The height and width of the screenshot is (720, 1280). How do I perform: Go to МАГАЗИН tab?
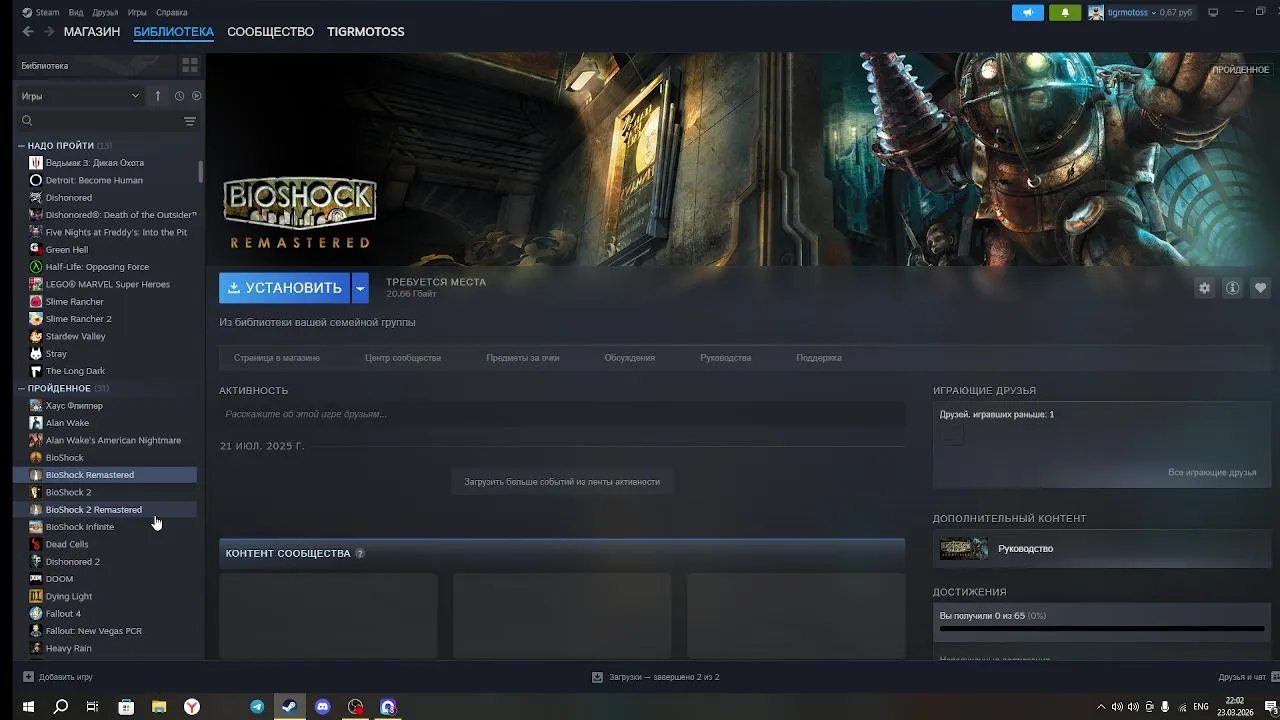coord(92,32)
